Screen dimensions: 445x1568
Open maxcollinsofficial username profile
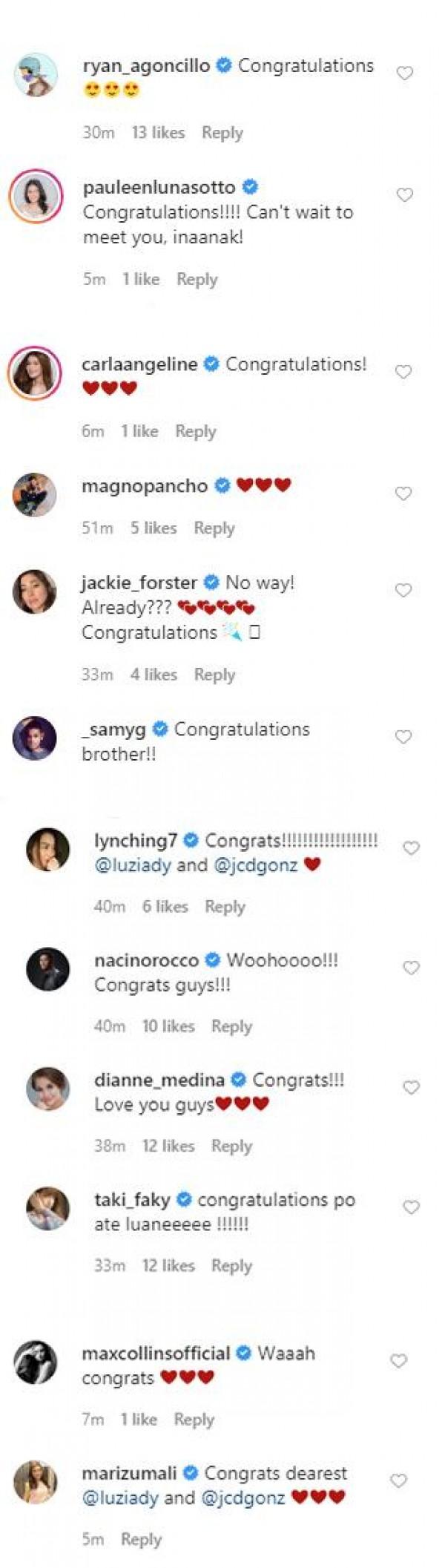point(156,1353)
